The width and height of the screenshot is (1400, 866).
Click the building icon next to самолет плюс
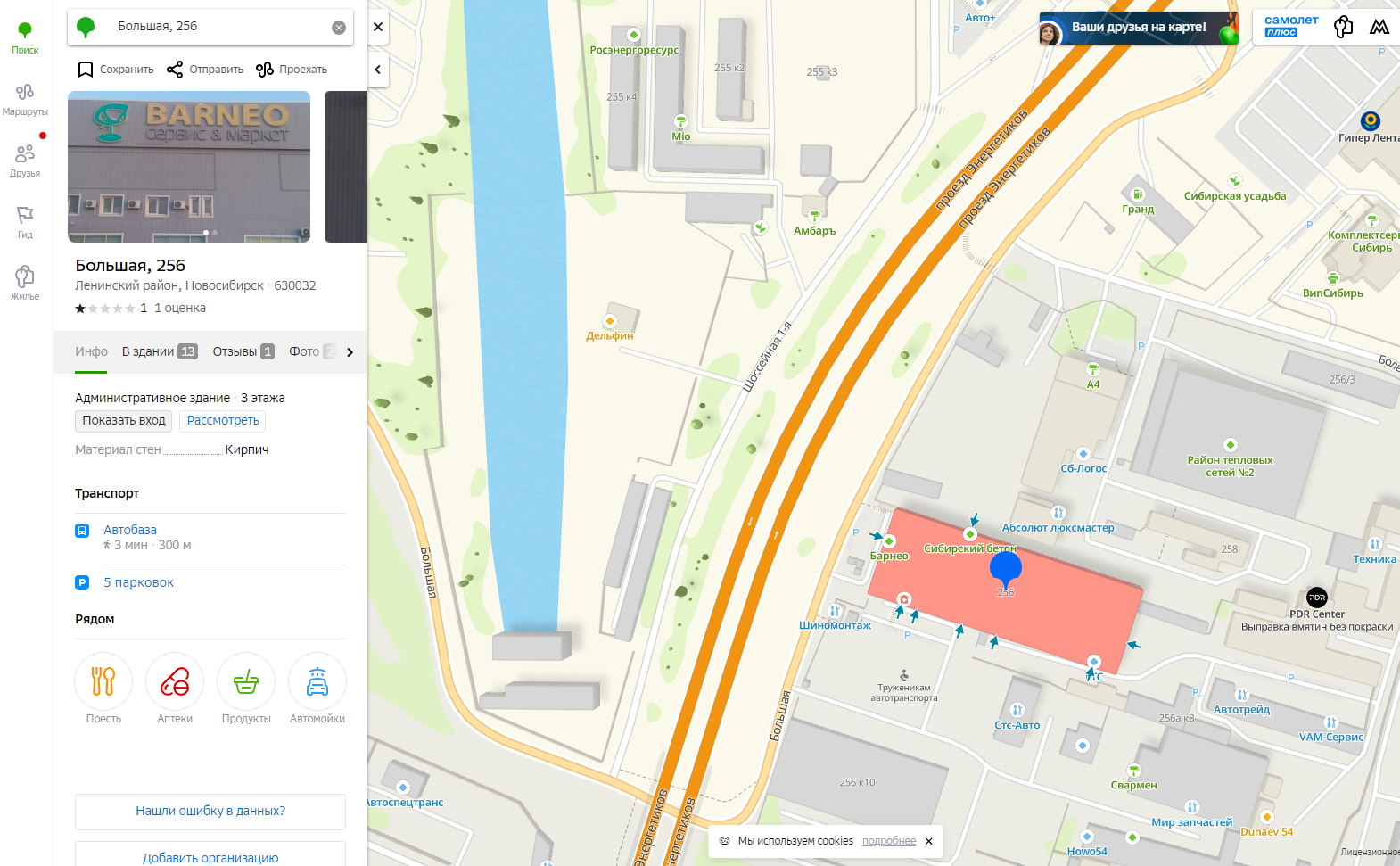pyautogui.click(x=1343, y=27)
